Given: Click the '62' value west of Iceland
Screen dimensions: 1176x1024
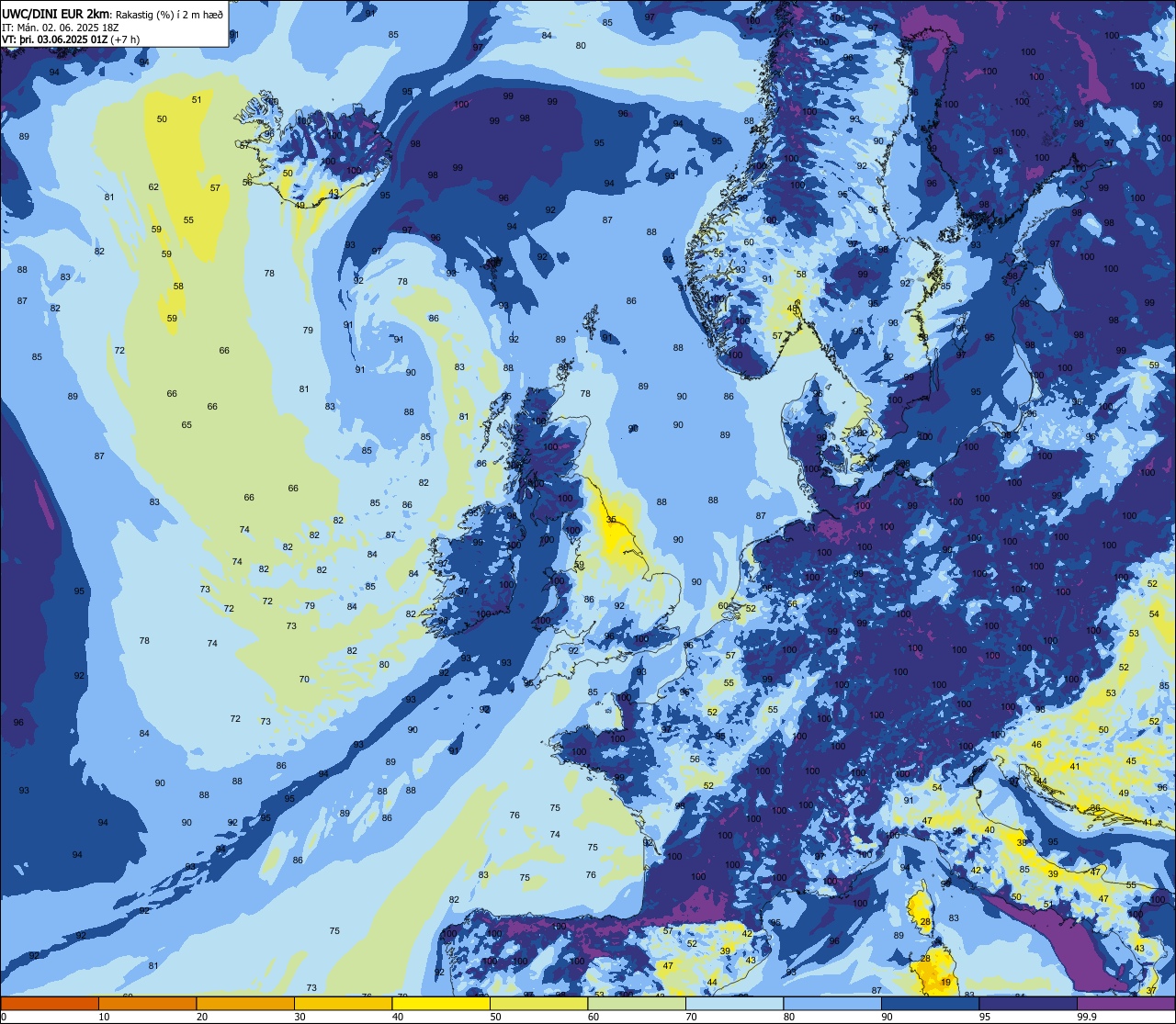Looking at the screenshot, I should 153,187.
